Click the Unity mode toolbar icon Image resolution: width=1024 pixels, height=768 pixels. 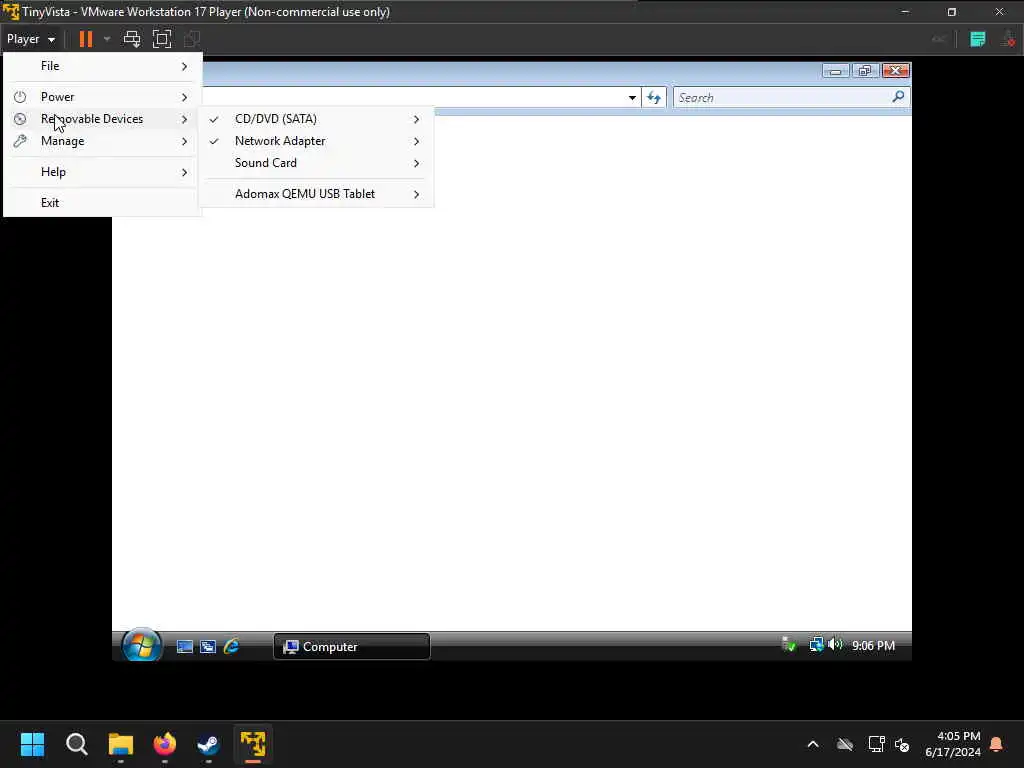(x=192, y=39)
